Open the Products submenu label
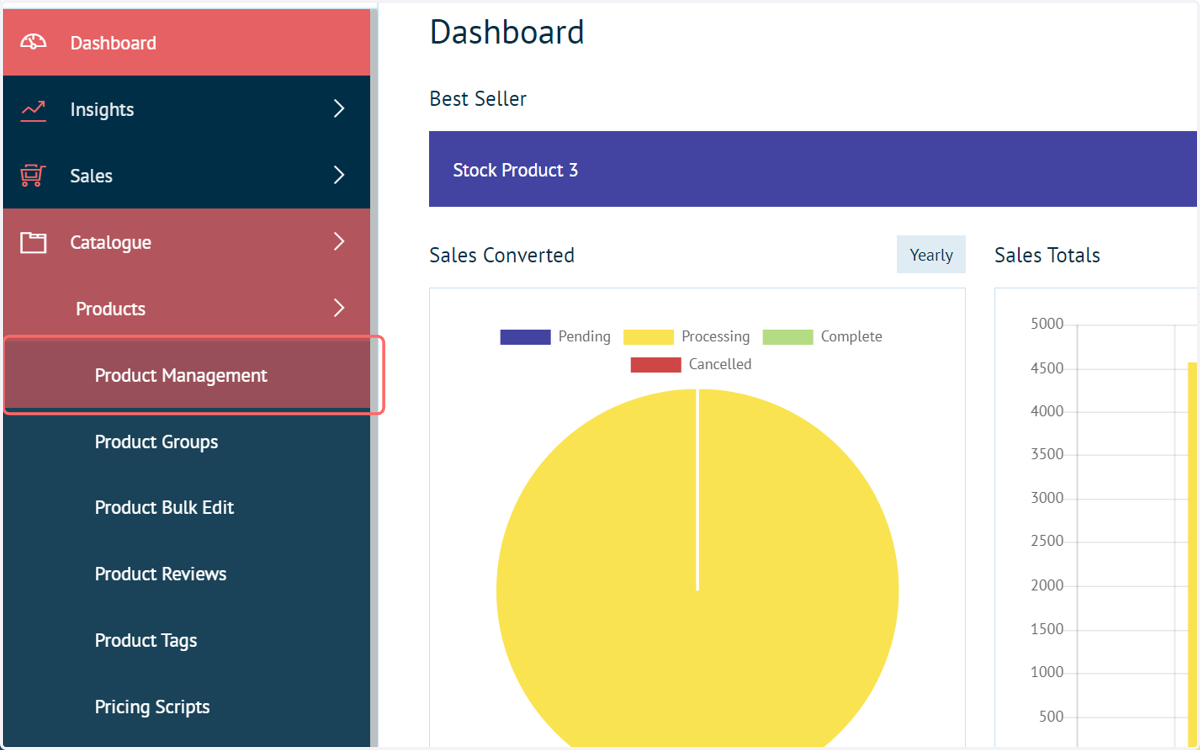This screenshot has height=750, width=1200. [x=111, y=308]
